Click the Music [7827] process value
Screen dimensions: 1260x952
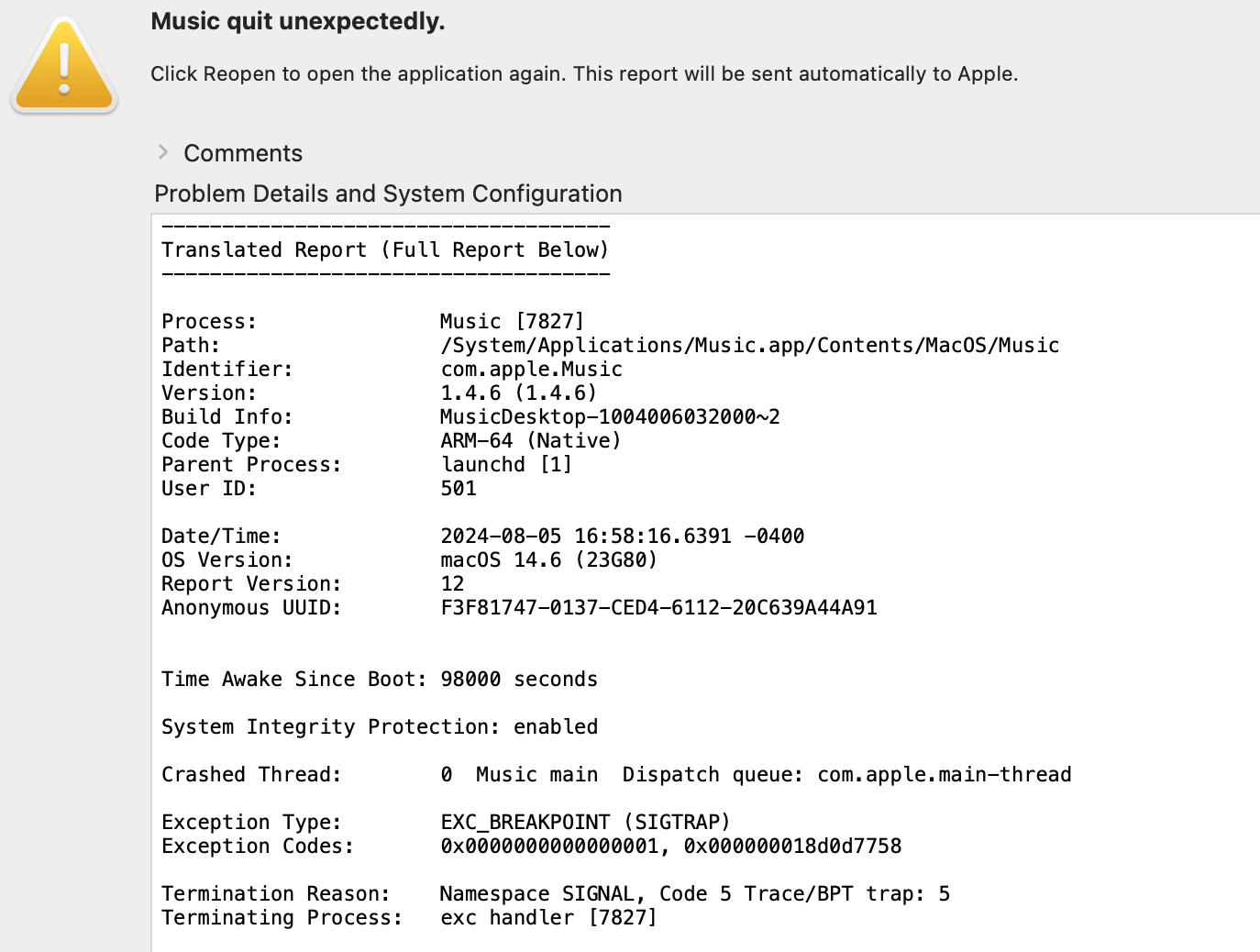click(512, 321)
